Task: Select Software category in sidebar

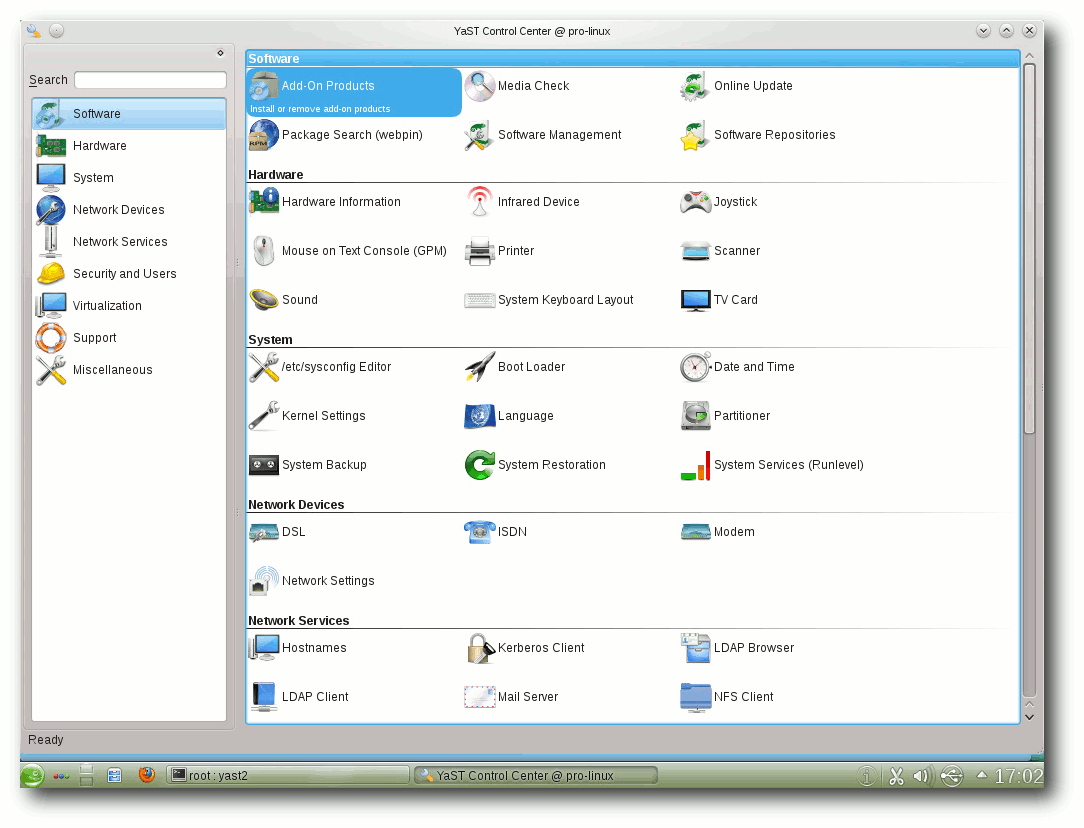Action: tap(129, 114)
